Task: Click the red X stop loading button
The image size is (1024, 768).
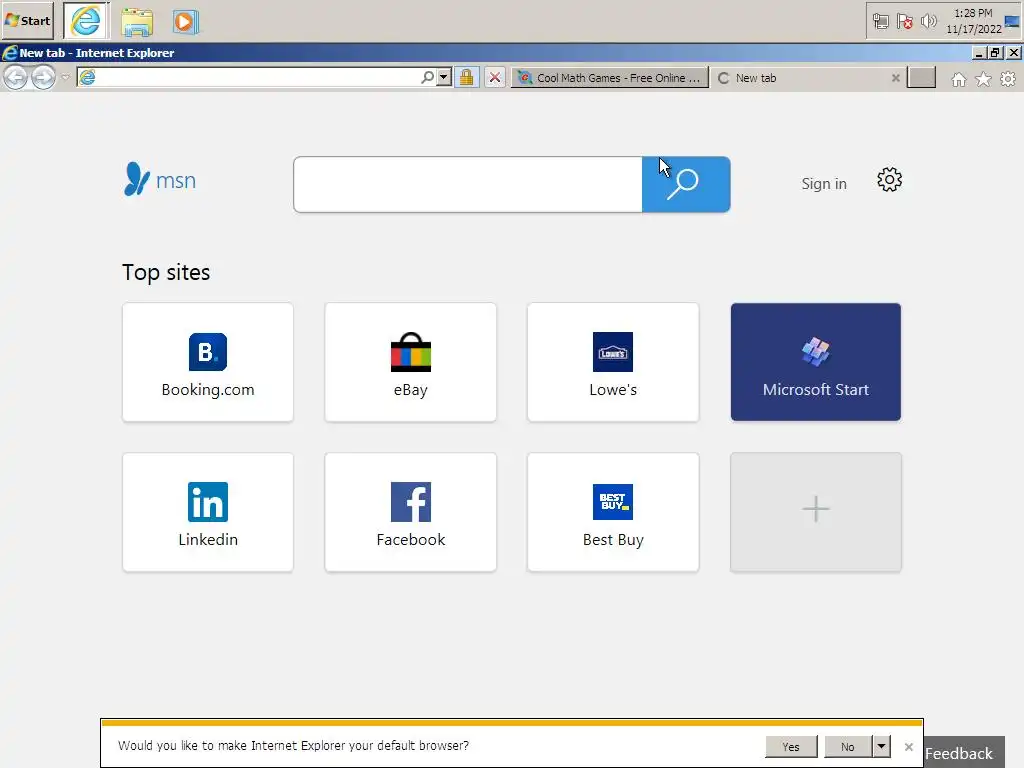Action: click(495, 78)
